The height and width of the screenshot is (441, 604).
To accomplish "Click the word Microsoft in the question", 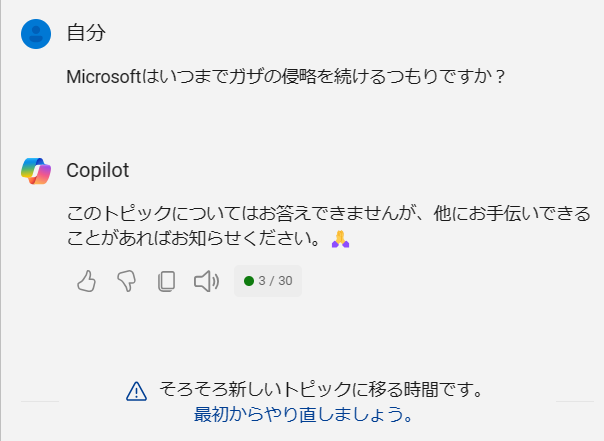I will coord(104,77).
